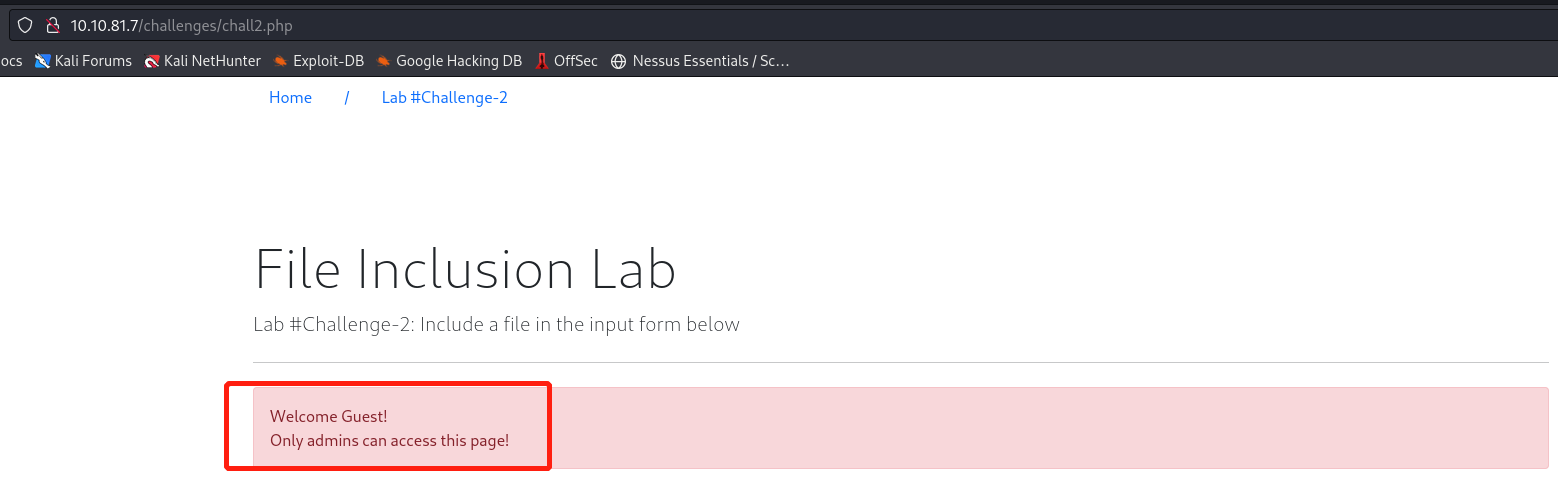Click the Only admins can access text
The width and height of the screenshot is (1558, 488).
pos(389,440)
